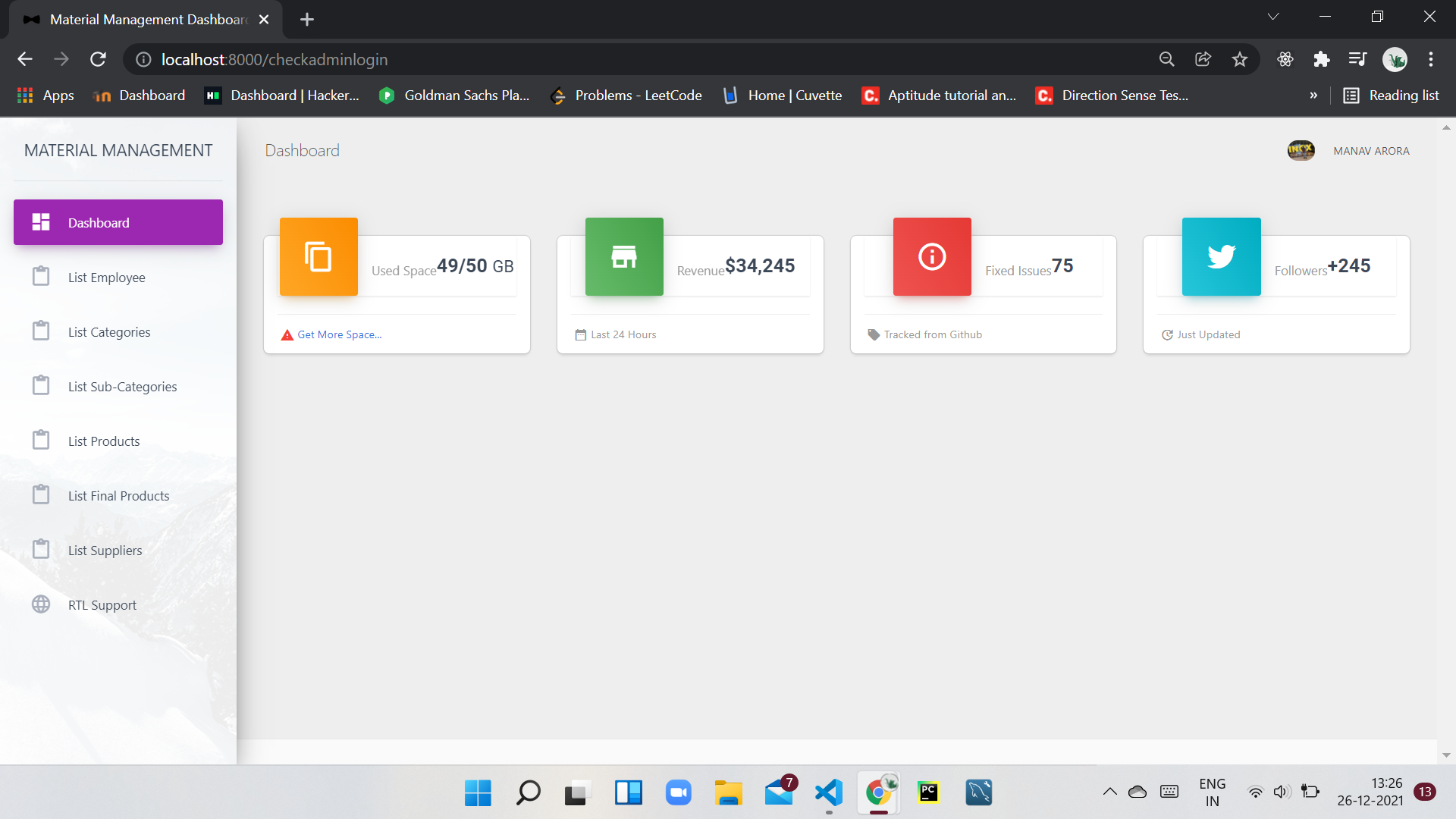Click the taskbar show hidden icons arrow
The width and height of the screenshot is (1456, 819).
click(1109, 792)
